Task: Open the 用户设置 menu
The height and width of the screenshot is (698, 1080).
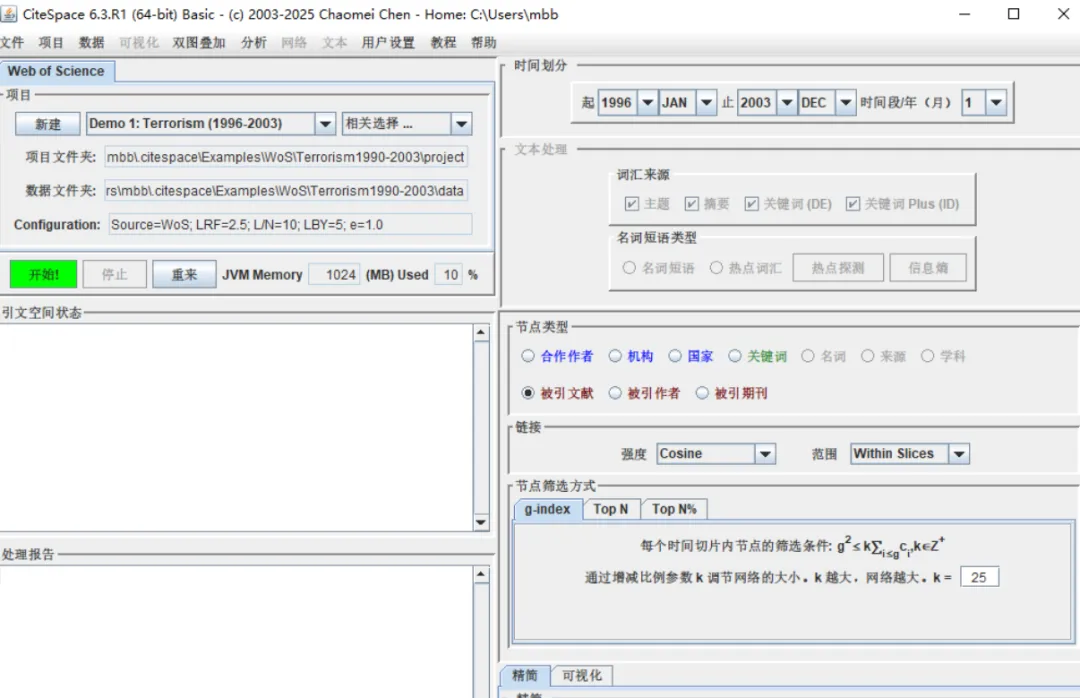Action: [388, 43]
